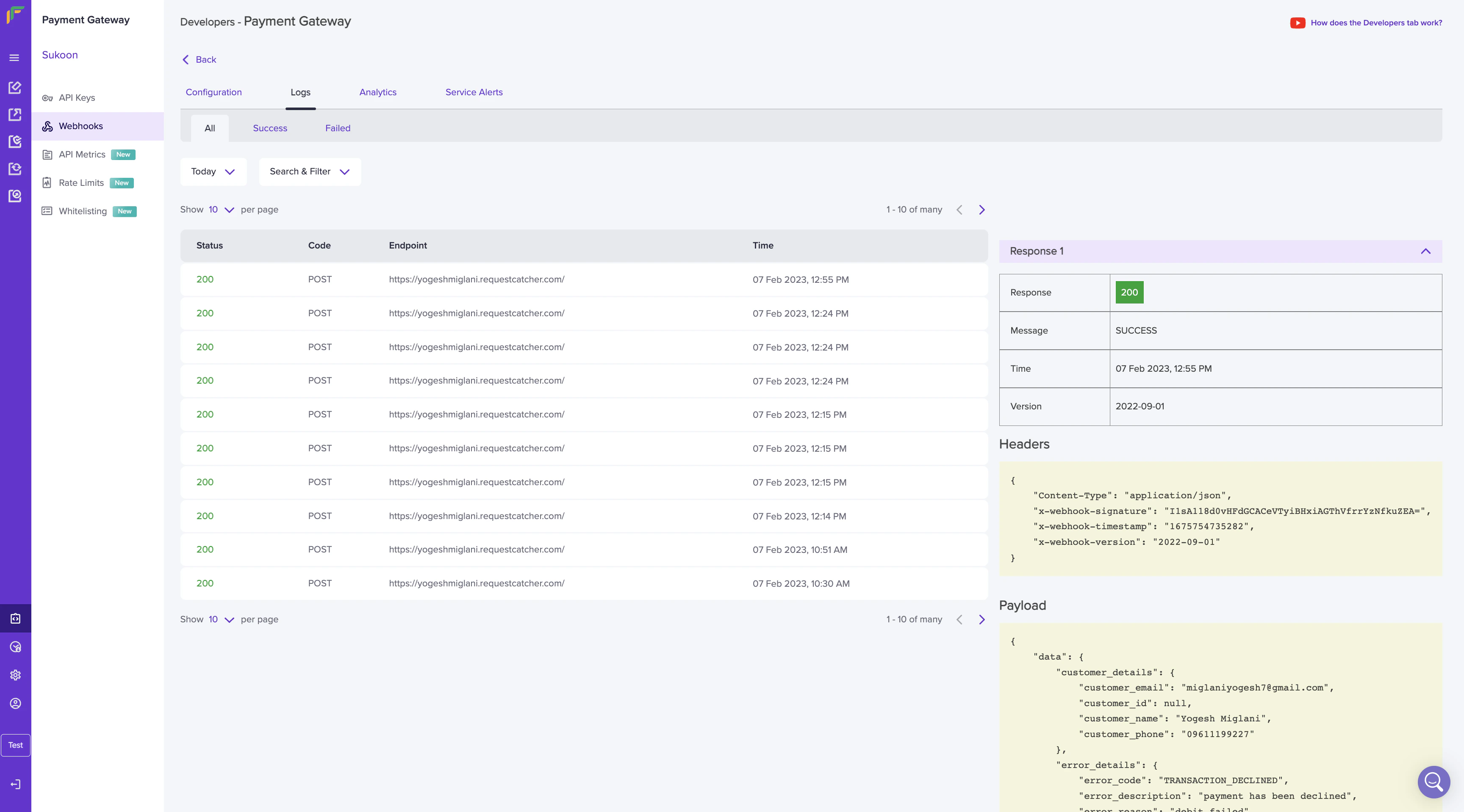Viewport: 1464px width, 812px height.
Task: Click the Back link
Action: coord(200,60)
